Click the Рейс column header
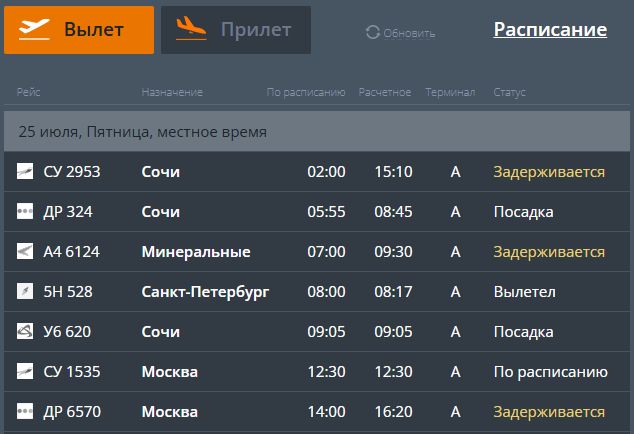Screen dimensions: 634x434 pos(28,93)
